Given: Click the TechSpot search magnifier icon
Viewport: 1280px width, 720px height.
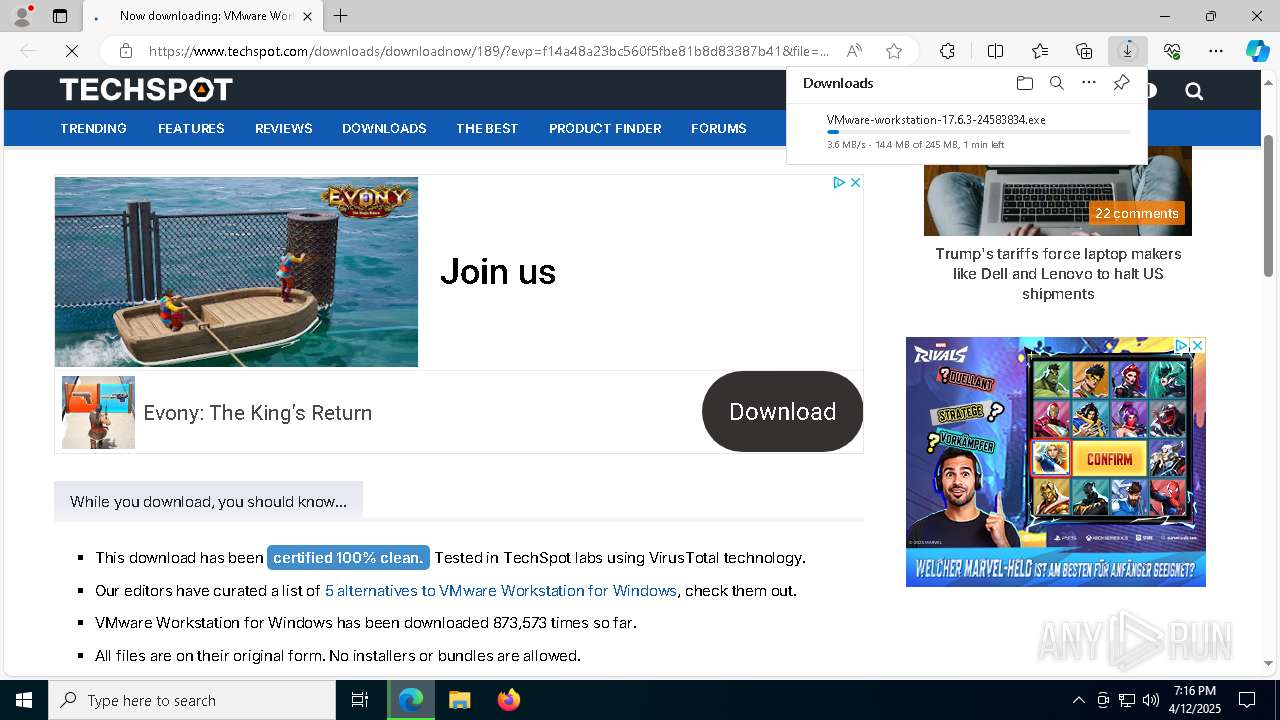Looking at the screenshot, I should point(1193,91).
